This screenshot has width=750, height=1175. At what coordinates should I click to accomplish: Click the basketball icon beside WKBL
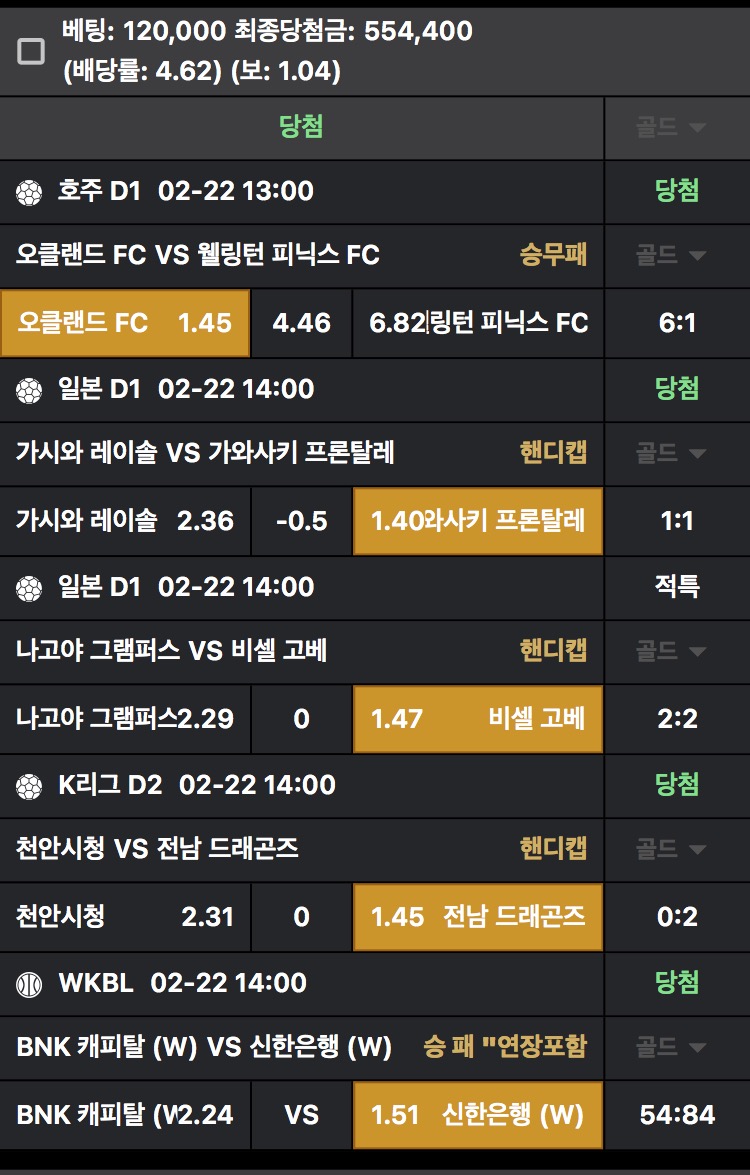click(x=29, y=984)
